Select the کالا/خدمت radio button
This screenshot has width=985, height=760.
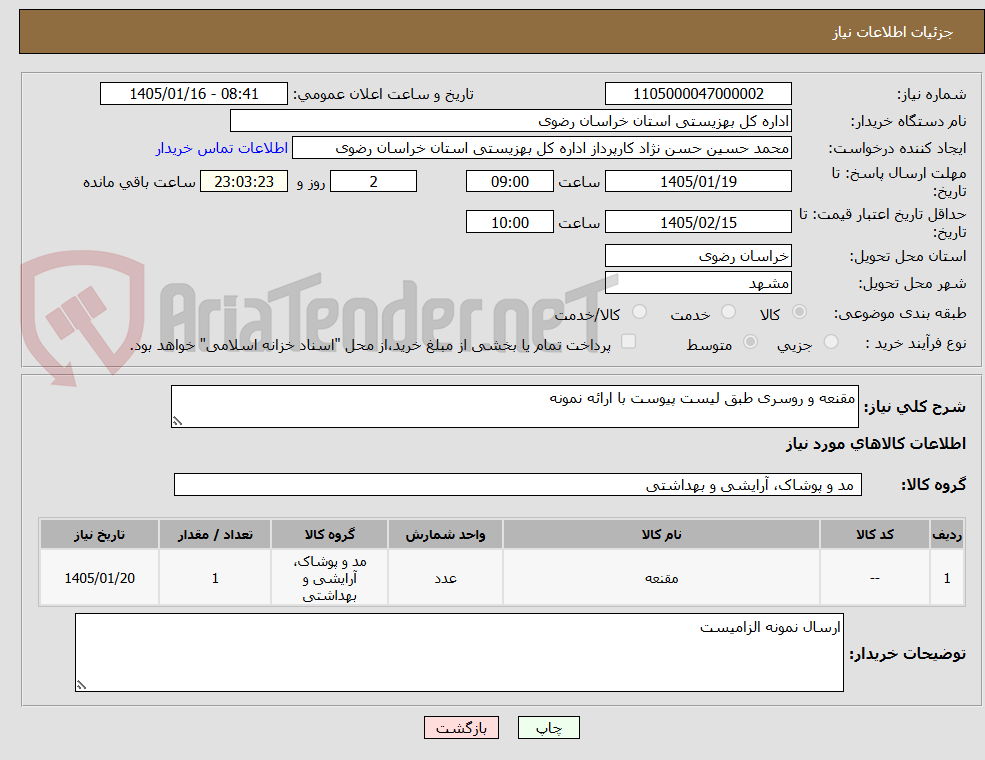[639, 312]
